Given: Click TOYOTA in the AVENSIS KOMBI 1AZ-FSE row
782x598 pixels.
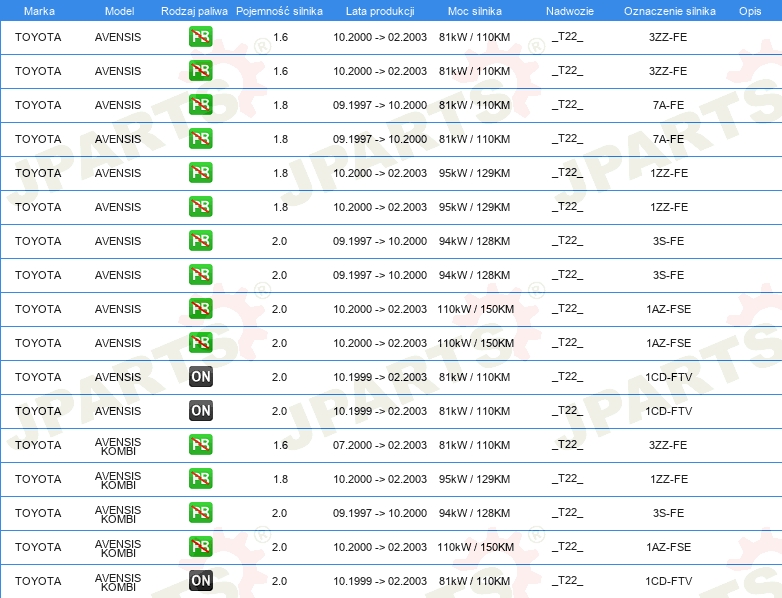Looking at the screenshot, I should point(38,547).
